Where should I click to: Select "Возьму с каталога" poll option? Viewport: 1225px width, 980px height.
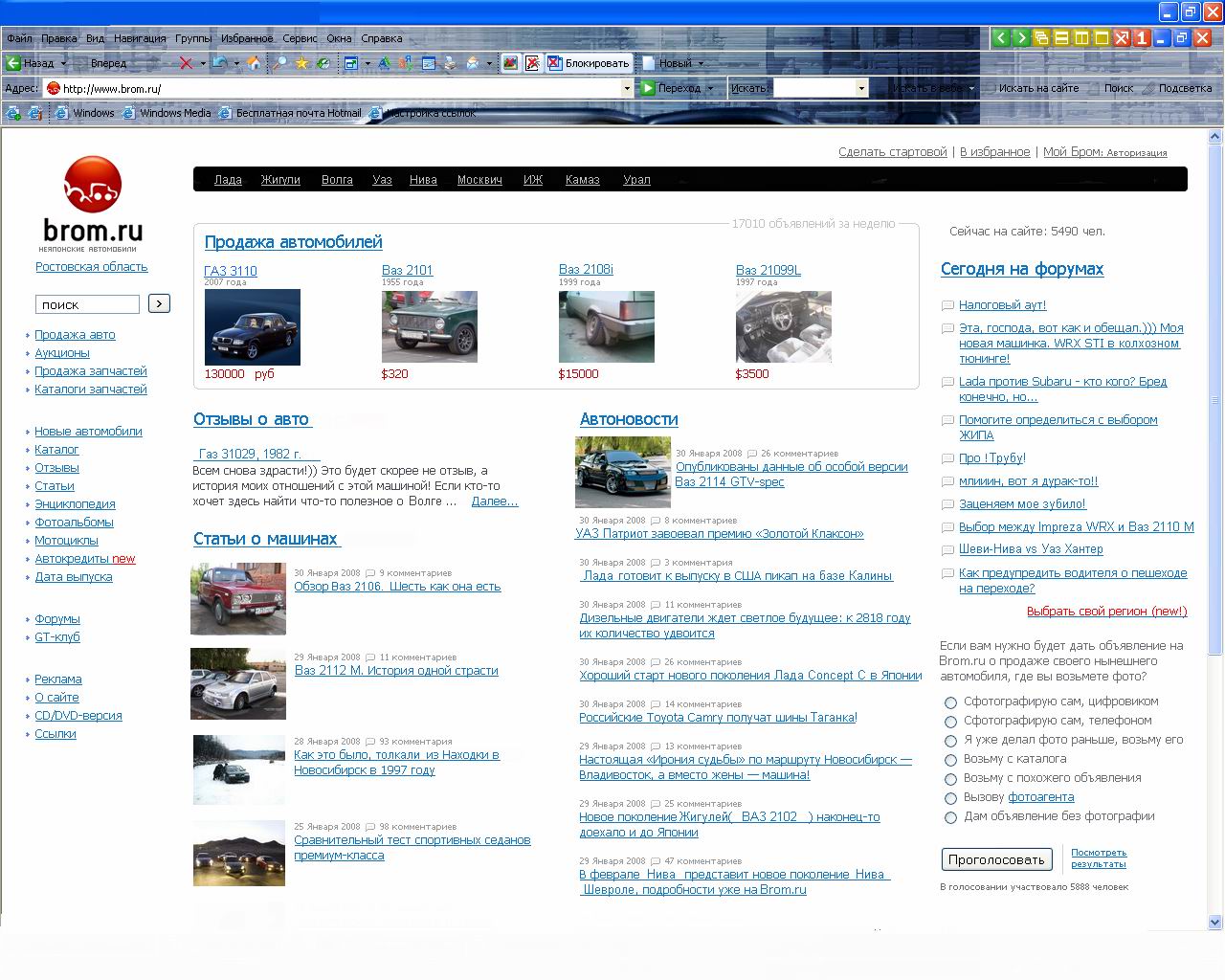[950, 760]
